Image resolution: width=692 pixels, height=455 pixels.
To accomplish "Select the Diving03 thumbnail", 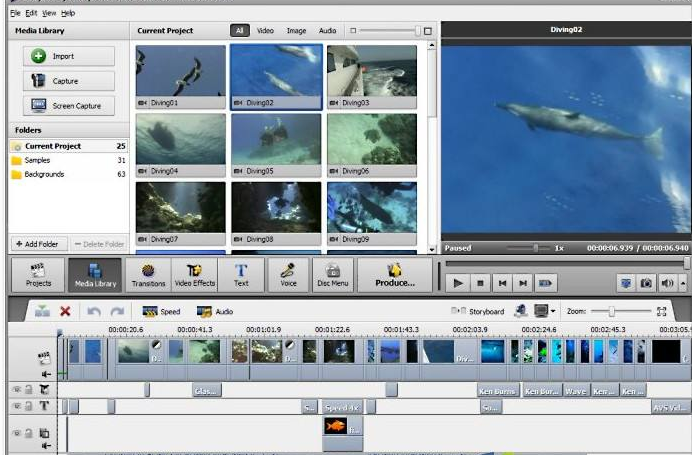I will click(x=372, y=77).
